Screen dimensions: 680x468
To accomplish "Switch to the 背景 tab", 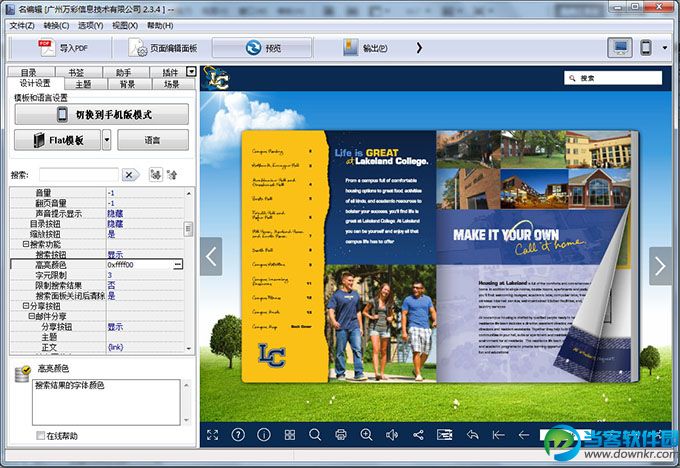I will pyautogui.click(x=130, y=84).
